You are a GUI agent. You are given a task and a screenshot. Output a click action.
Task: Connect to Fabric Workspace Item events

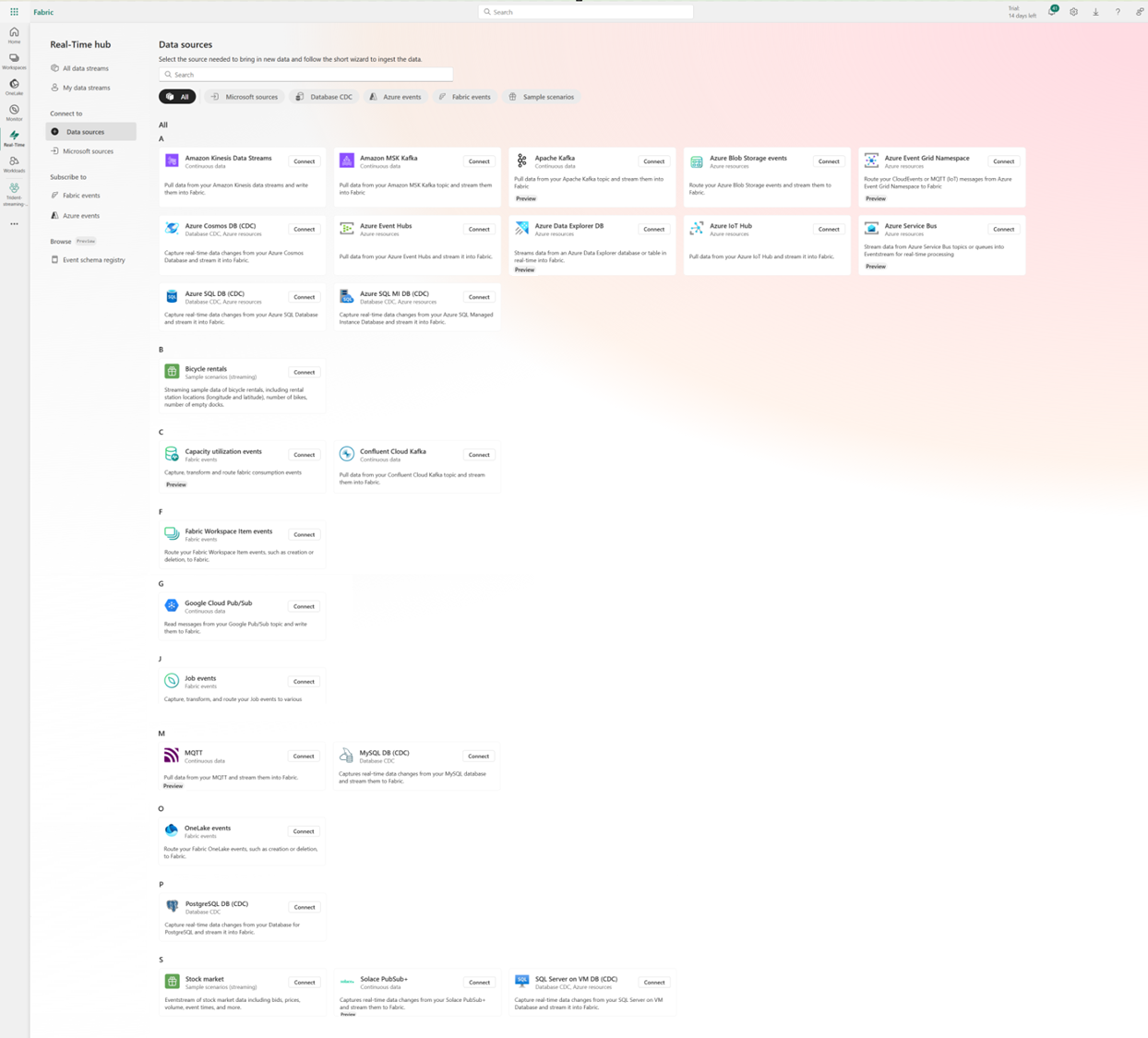[304, 534]
